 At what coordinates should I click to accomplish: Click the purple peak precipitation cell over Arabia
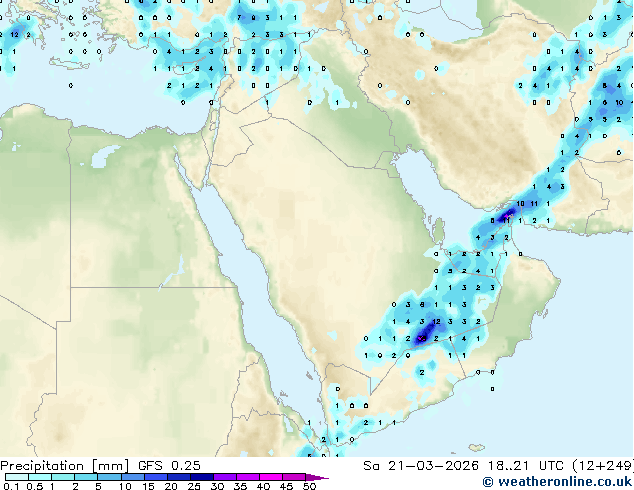pos(422,338)
